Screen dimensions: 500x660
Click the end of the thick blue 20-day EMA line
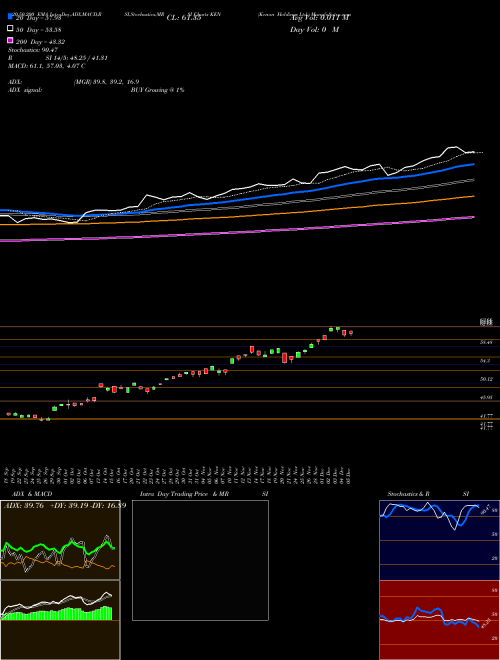click(x=473, y=164)
